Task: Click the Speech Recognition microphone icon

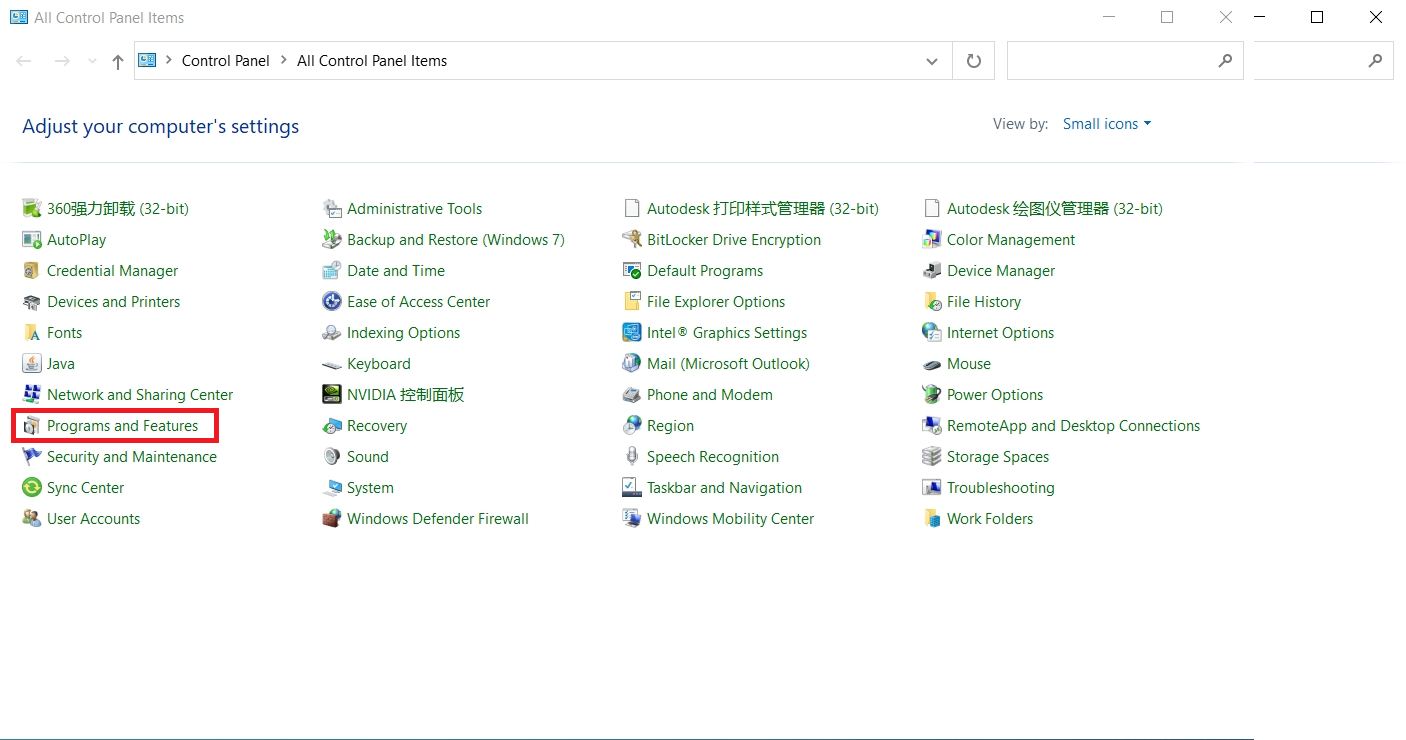Action: click(x=631, y=456)
